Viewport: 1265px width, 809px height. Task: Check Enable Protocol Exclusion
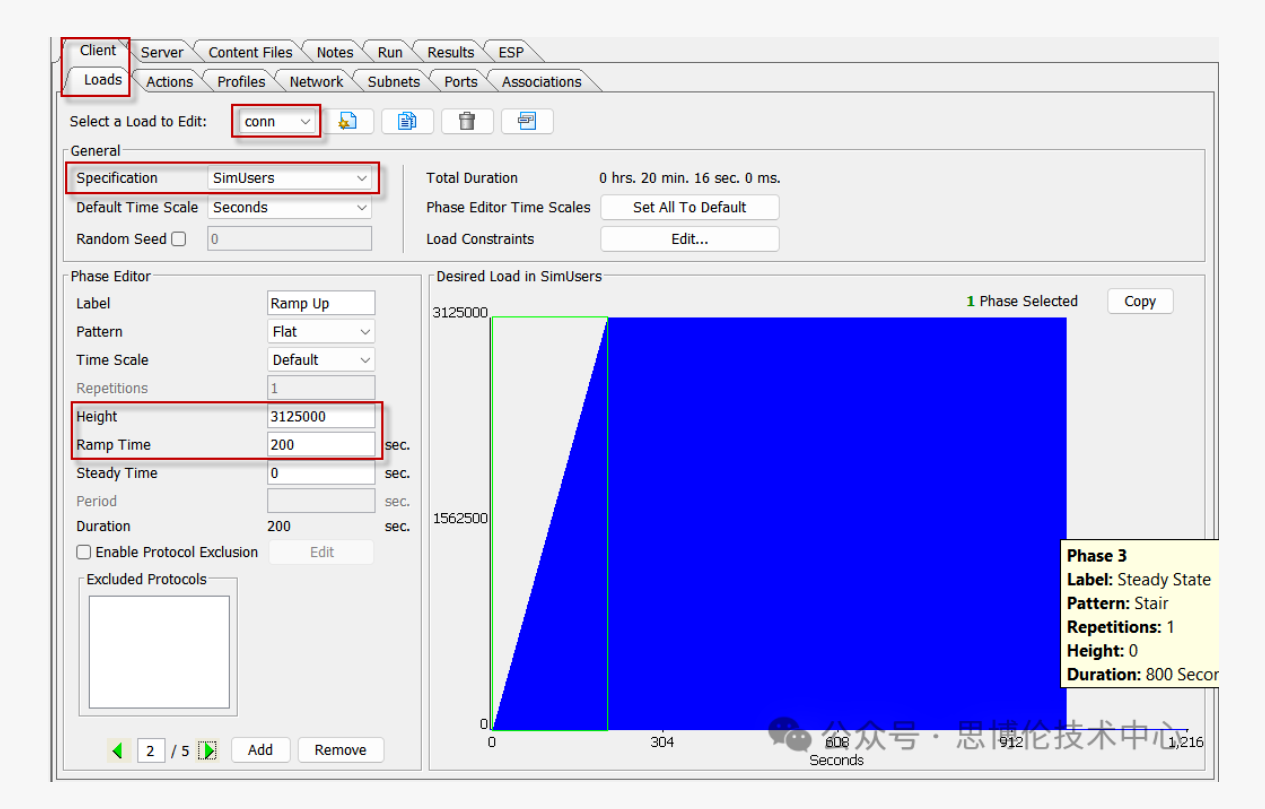point(84,552)
